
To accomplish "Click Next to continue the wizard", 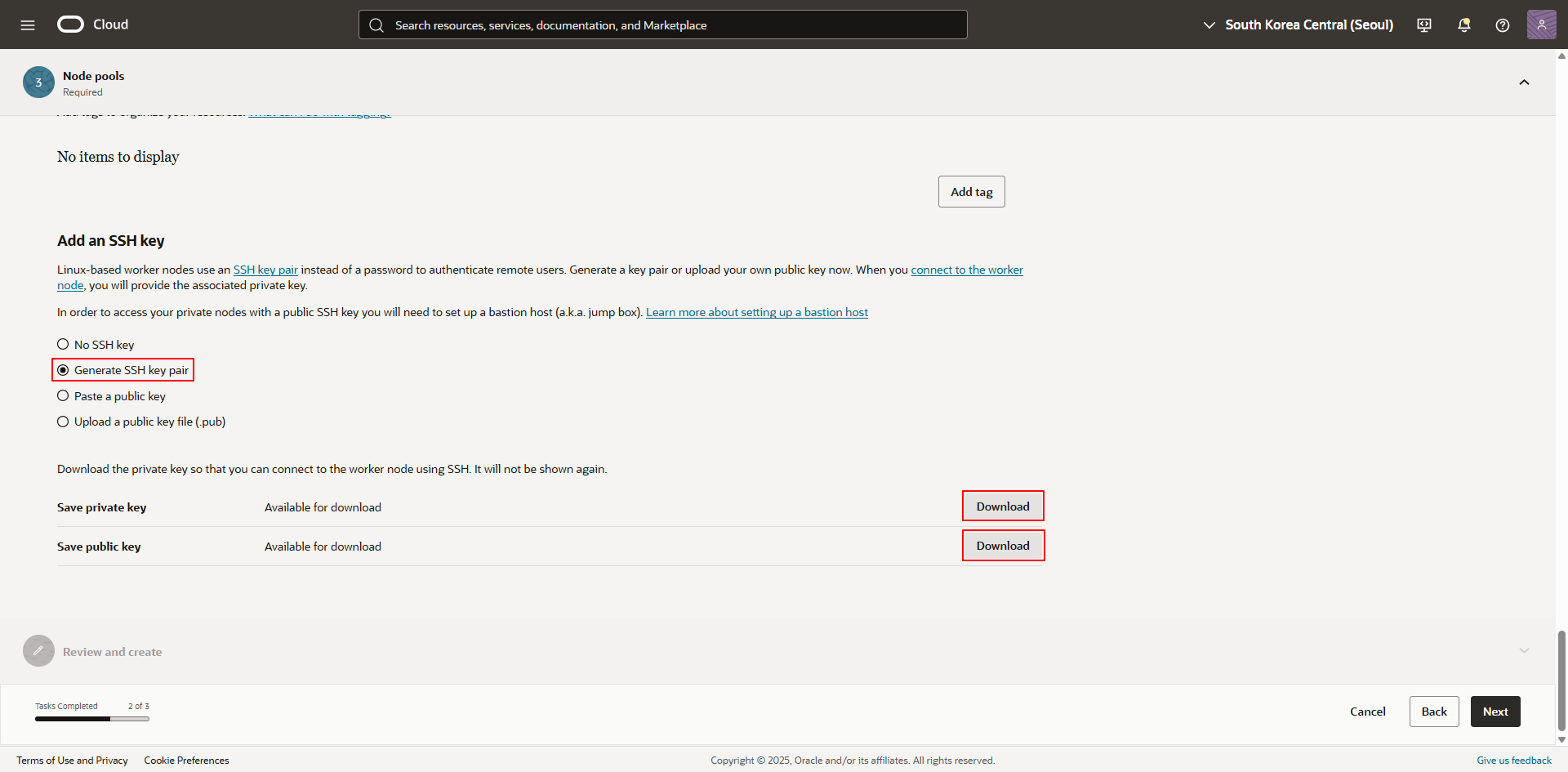I will pos(1494,712).
